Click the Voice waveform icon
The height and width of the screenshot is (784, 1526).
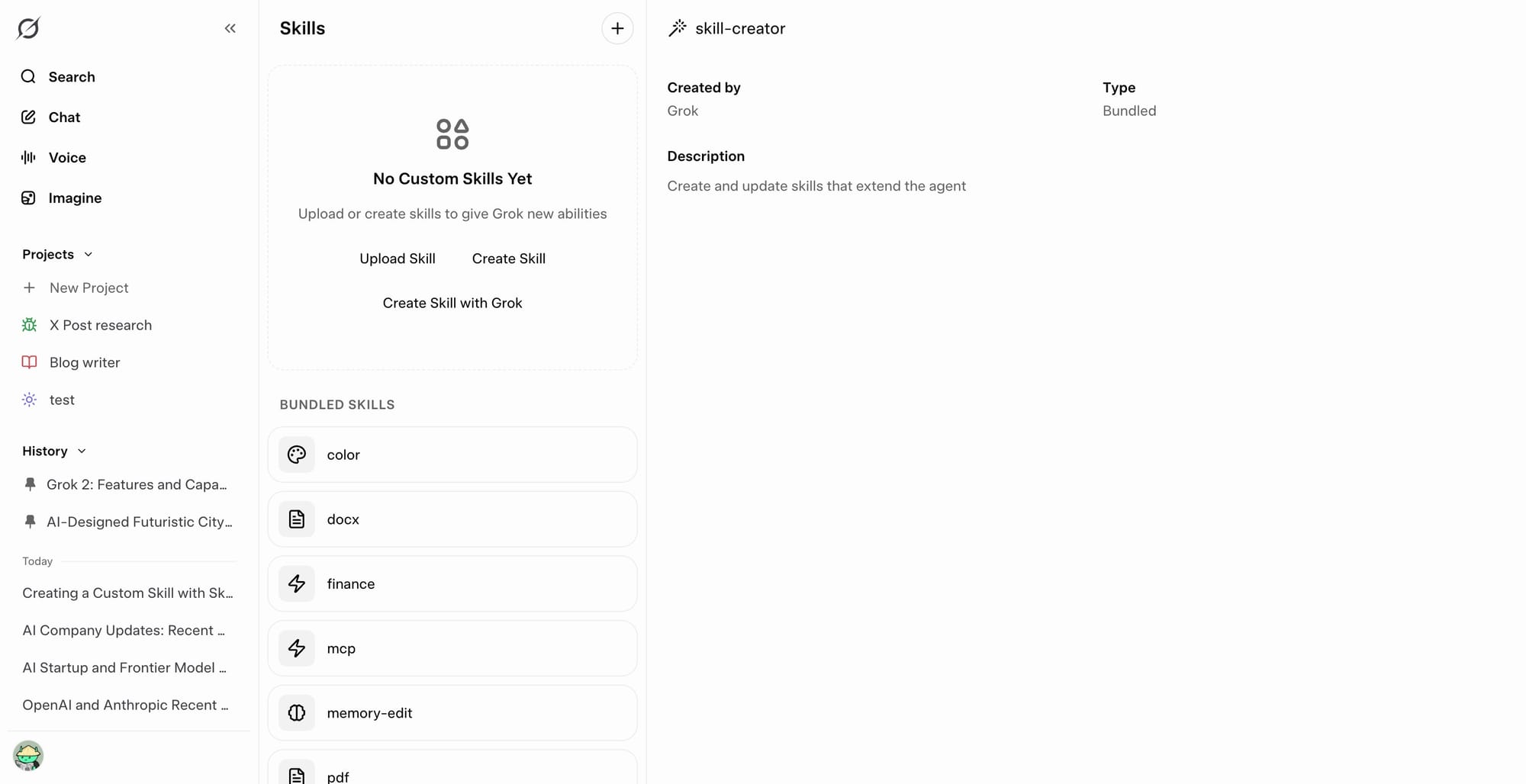pyautogui.click(x=28, y=157)
